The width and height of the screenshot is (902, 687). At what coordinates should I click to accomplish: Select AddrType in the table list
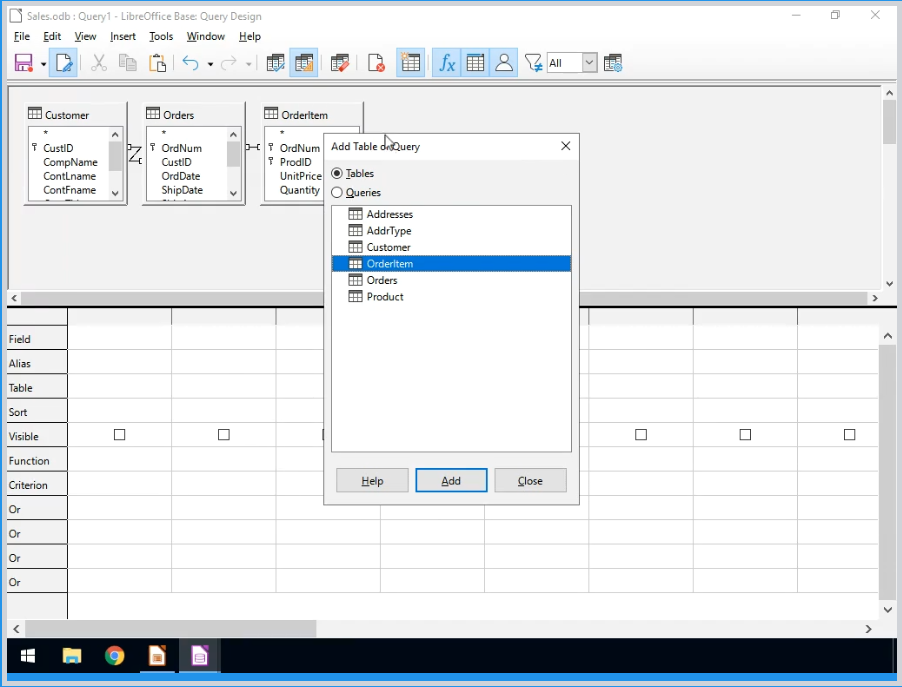click(451, 231)
